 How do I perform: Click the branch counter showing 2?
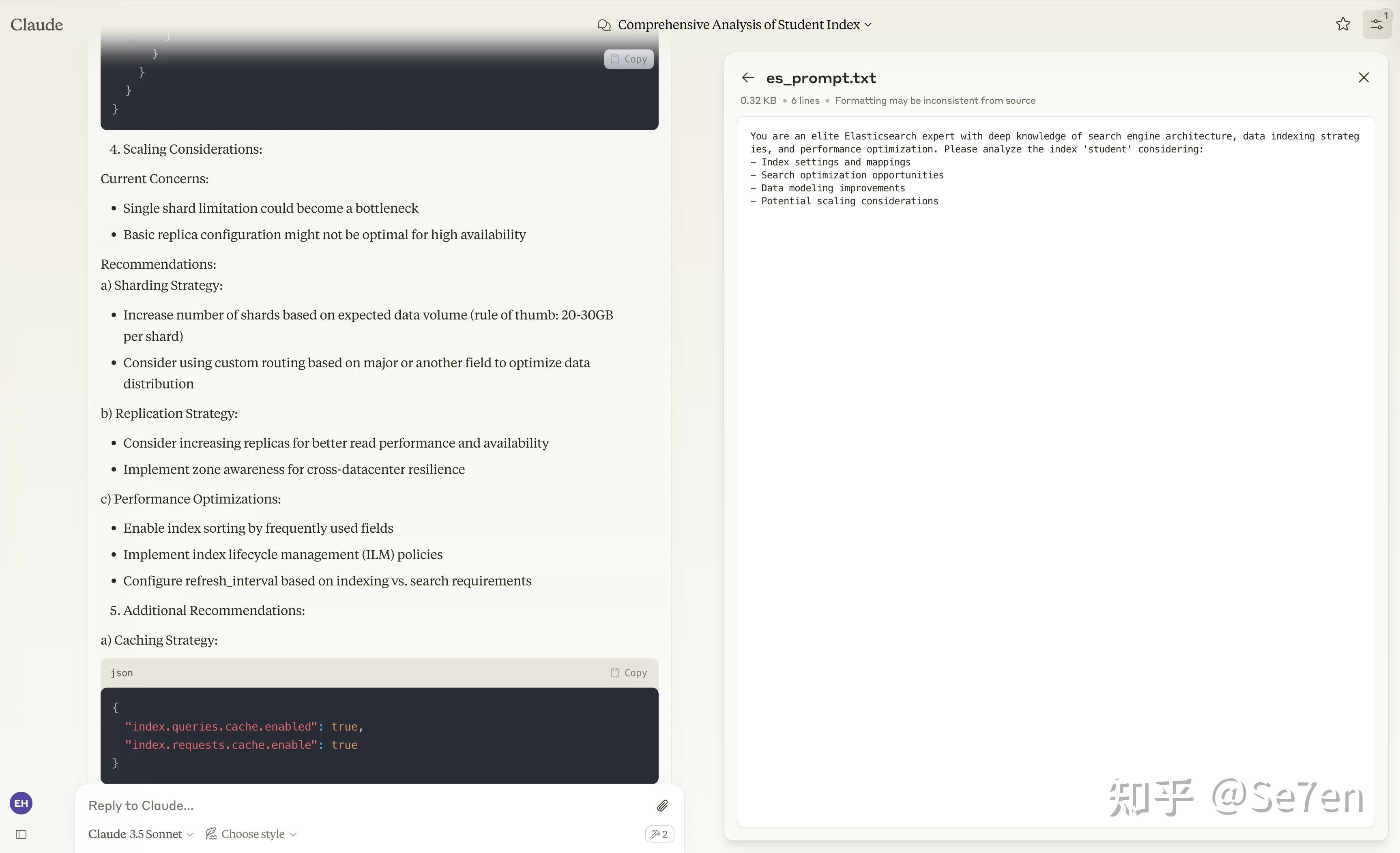pos(659,834)
